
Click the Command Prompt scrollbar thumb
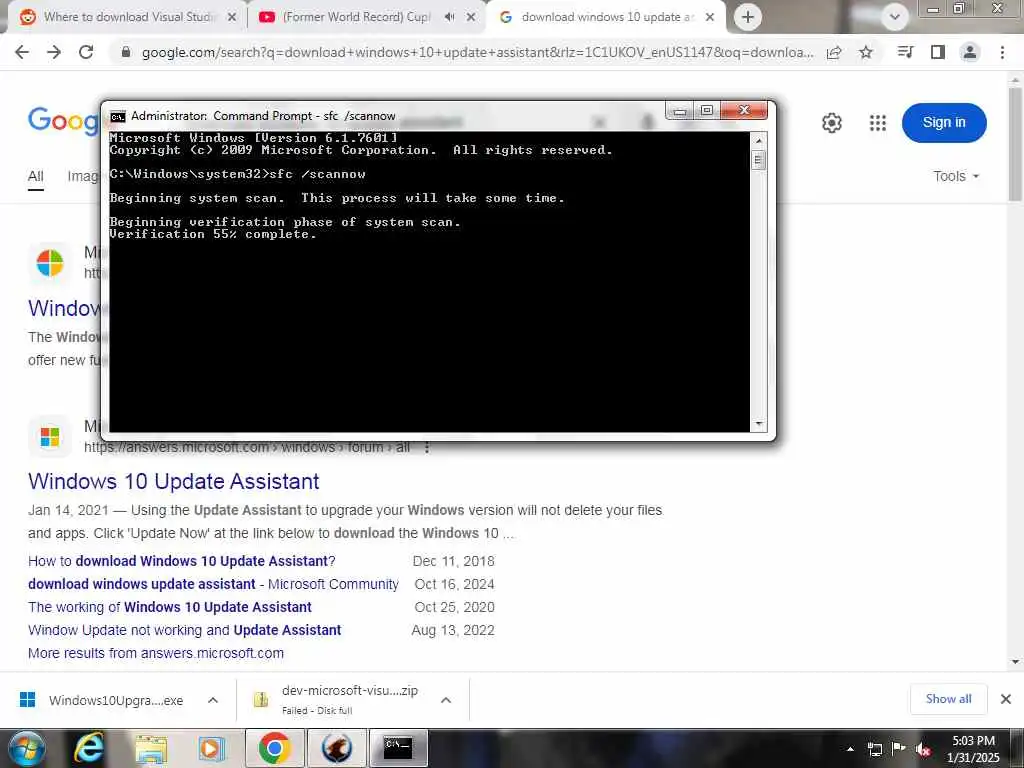pyautogui.click(x=758, y=160)
